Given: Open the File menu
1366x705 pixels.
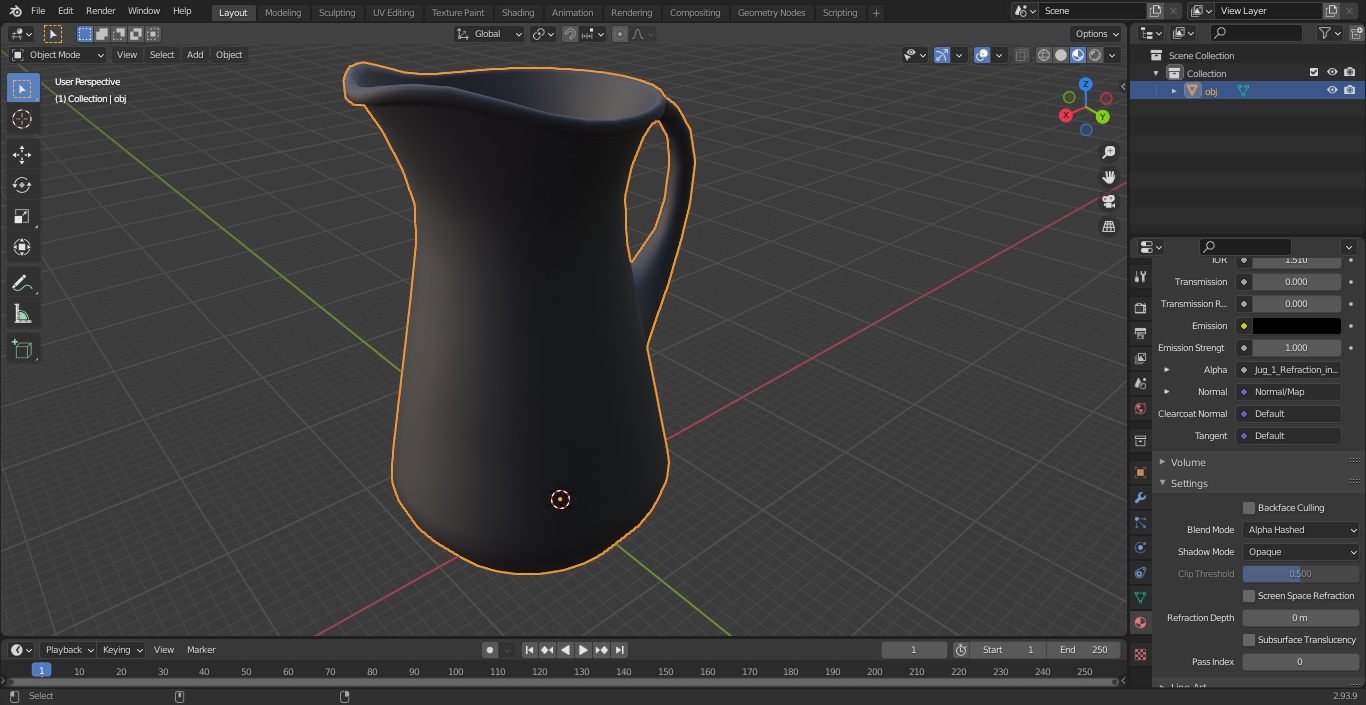Looking at the screenshot, I should point(38,11).
